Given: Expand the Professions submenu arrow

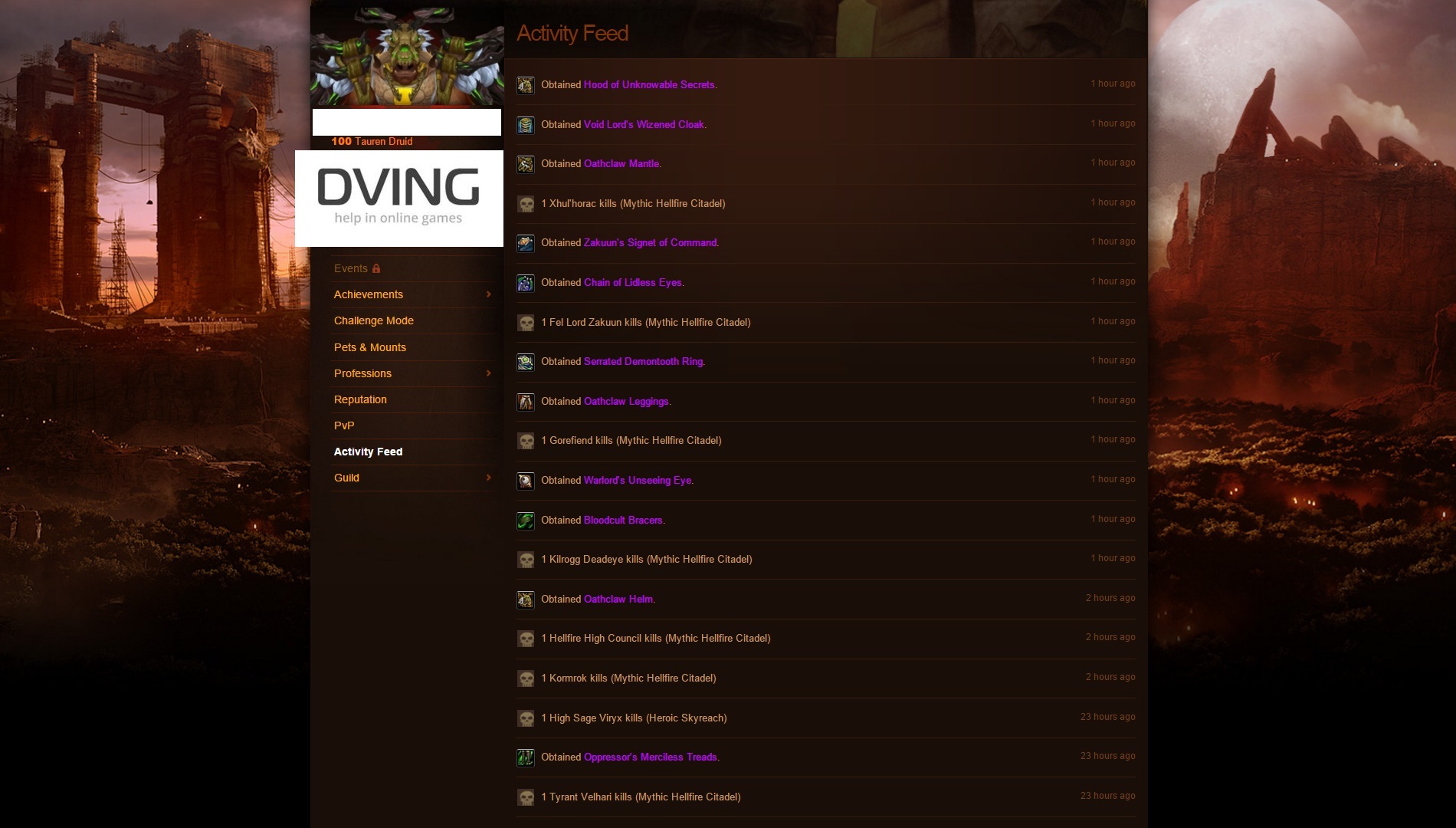Looking at the screenshot, I should tap(488, 373).
